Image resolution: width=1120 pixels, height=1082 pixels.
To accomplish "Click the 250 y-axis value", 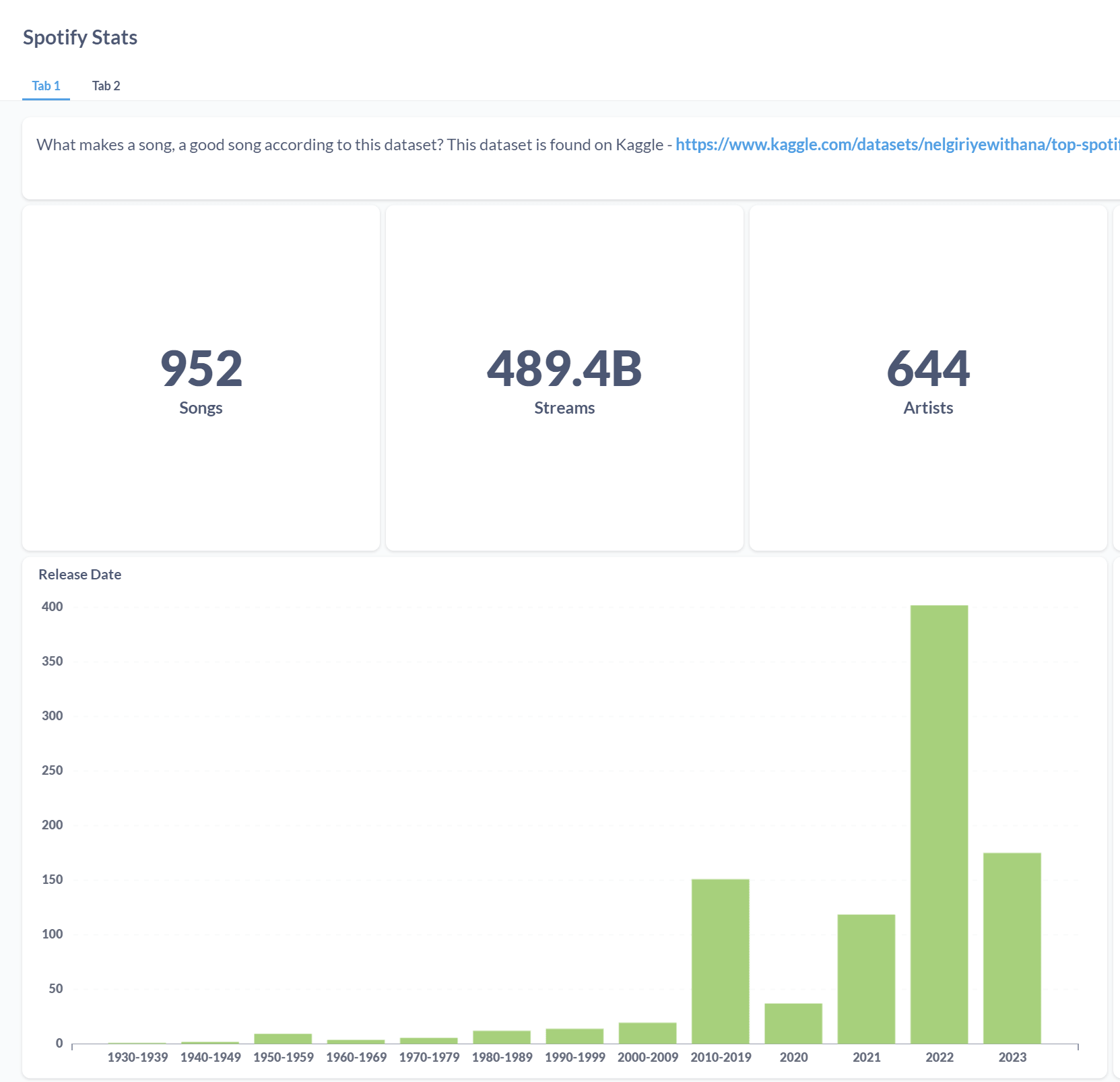I will (52, 770).
